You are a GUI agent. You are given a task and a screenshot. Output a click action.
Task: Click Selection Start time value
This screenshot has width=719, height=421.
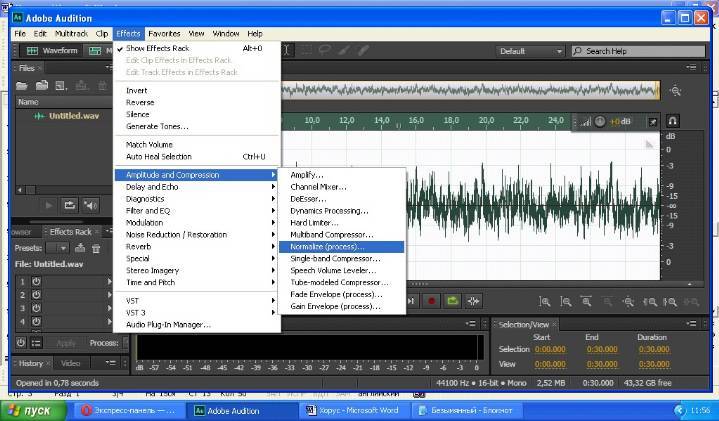click(x=550, y=349)
